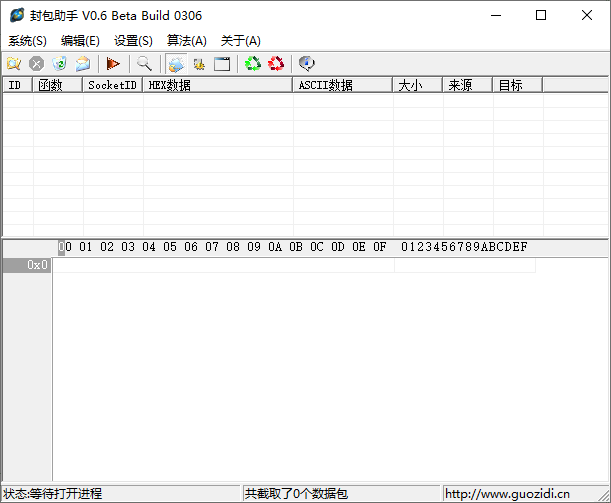The width and height of the screenshot is (611, 503).
Task: Open the 设置(S) menu
Action: (133, 41)
